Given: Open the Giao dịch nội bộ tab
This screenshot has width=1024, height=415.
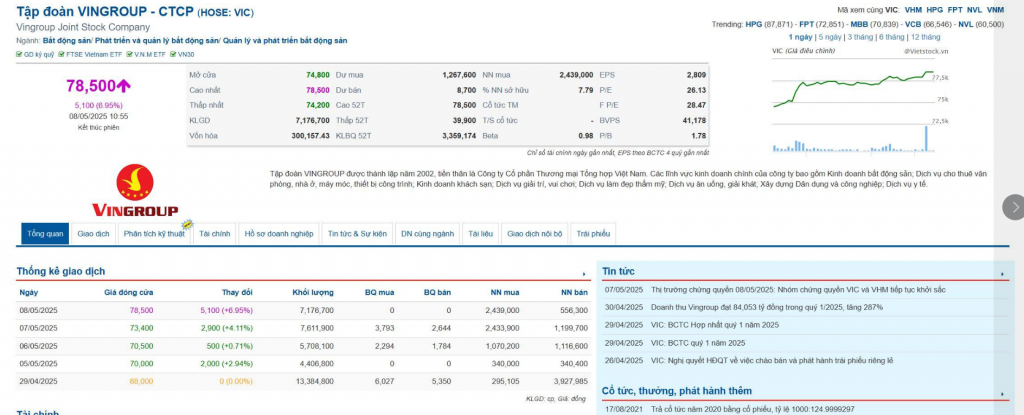Looking at the screenshot, I should [535, 233].
